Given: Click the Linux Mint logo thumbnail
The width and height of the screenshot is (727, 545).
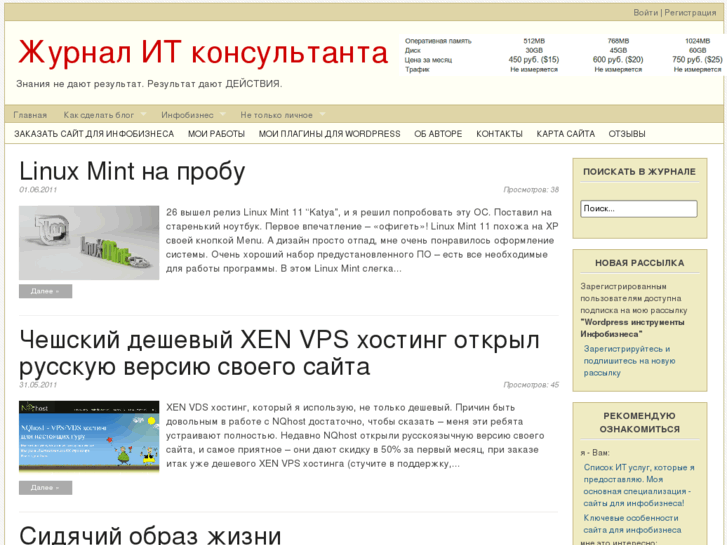Looking at the screenshot, I should [89, 243].
